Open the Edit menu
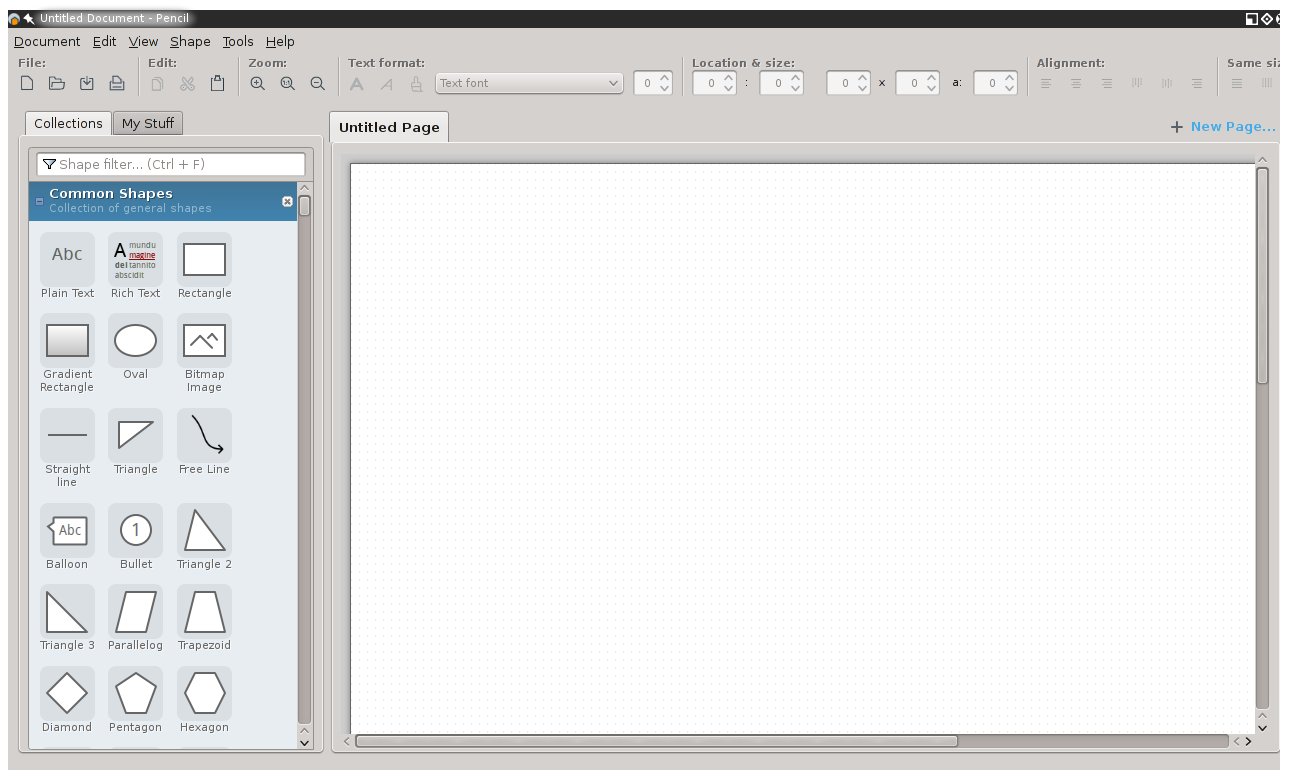This screenshot has width=1296, height=778. [x=104, y=41]
